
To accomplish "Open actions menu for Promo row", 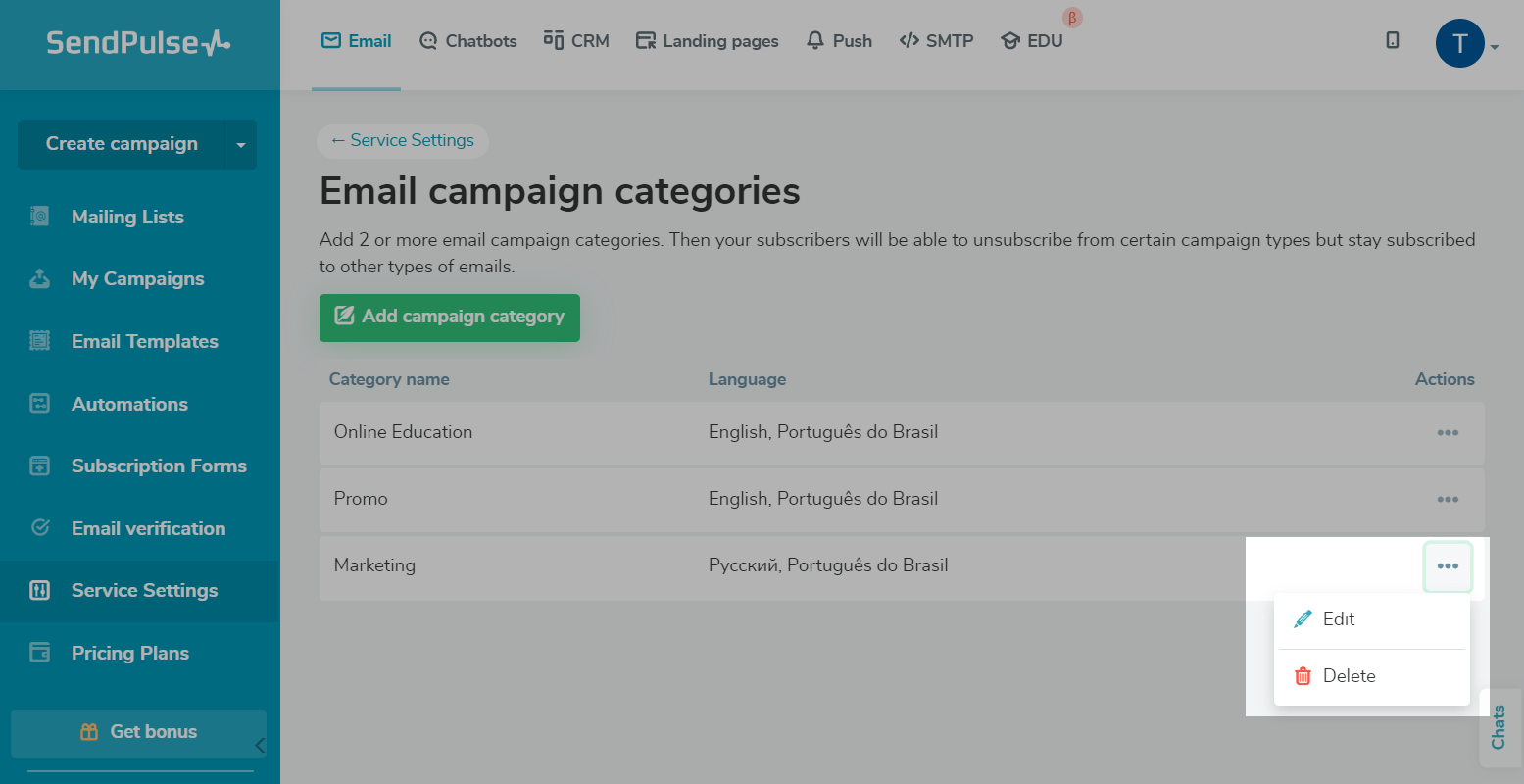I will pyautogui.click(x=1448, y=499).
